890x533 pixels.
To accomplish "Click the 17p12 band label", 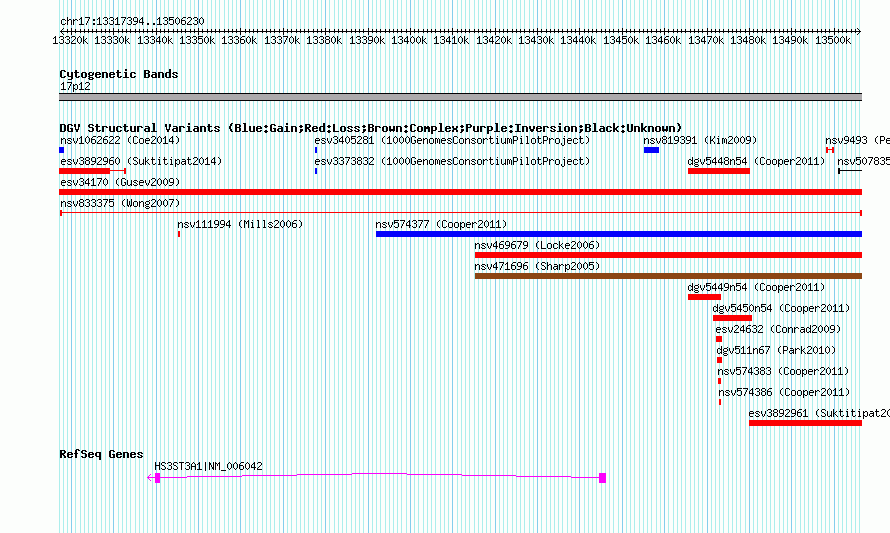I will click(x=75, y=86).
